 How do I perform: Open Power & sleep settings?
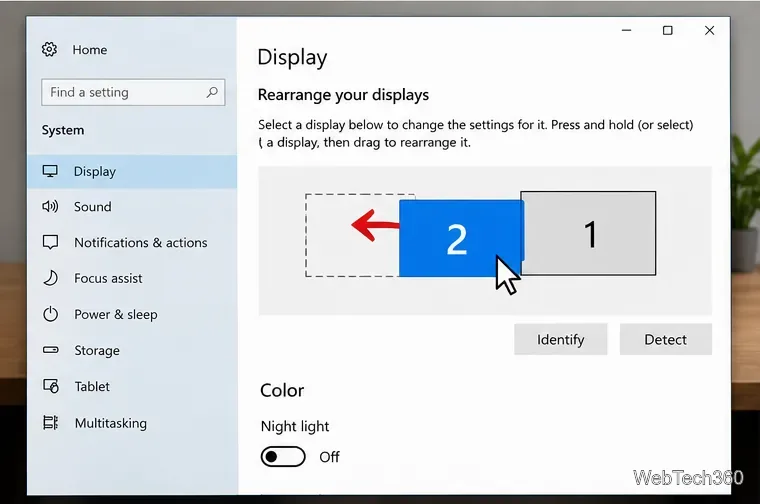tap(132, 315)
